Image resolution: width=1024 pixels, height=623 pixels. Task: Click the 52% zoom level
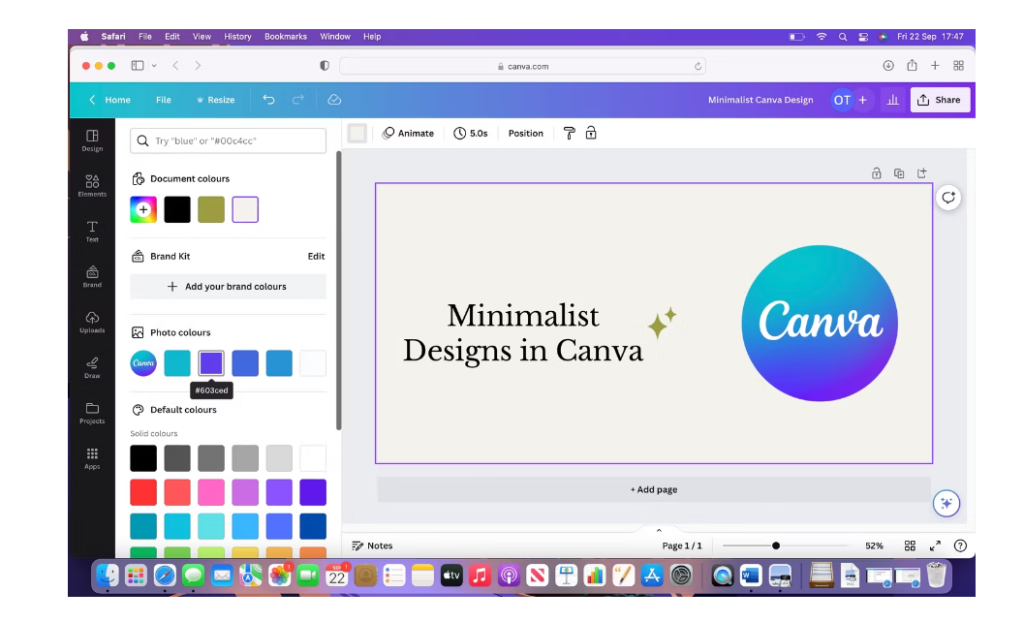pyautogui.click(x=874, y=545)
